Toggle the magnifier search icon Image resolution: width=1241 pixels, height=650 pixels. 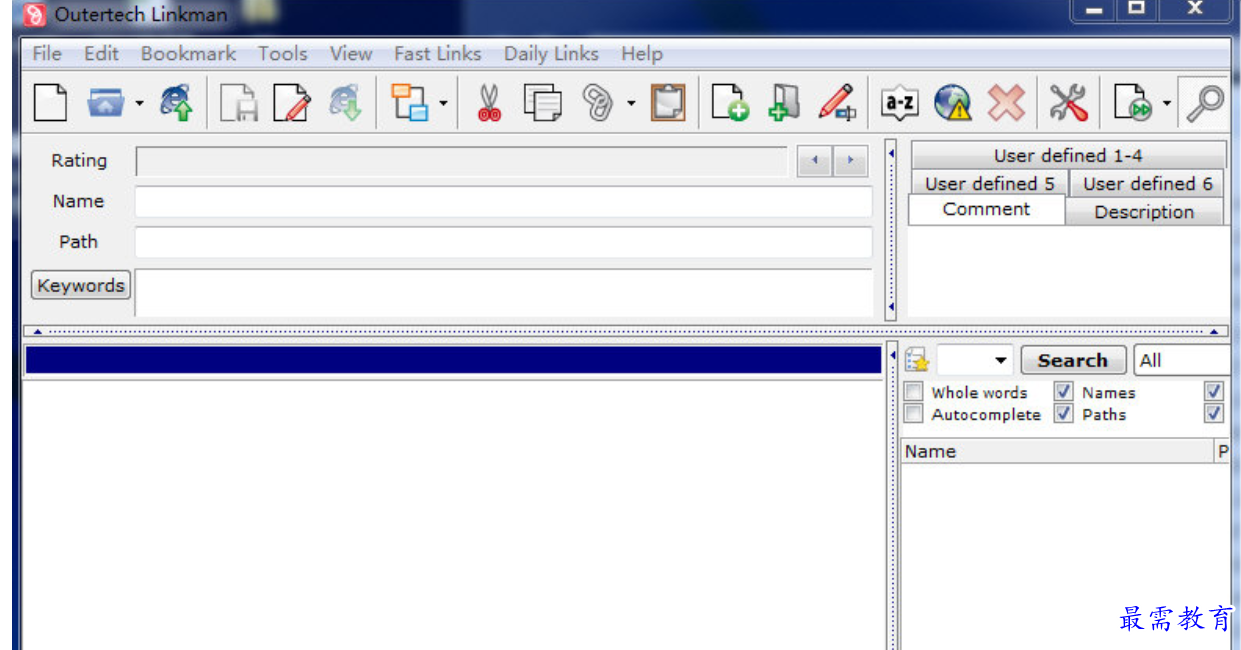click(x=1205, y=103)
